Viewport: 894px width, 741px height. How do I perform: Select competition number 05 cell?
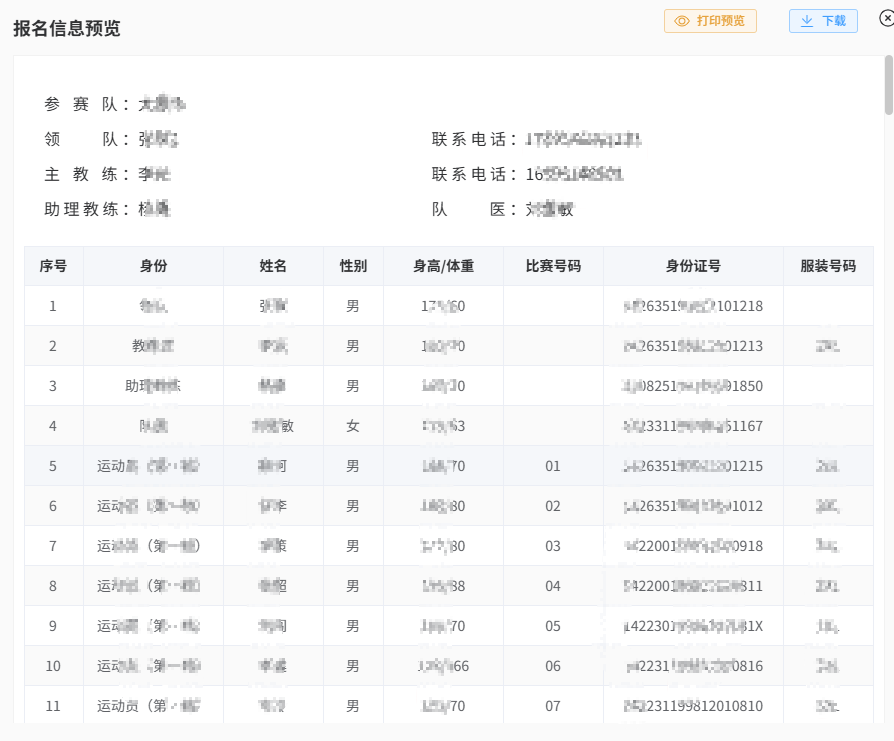tap(553, 626)
